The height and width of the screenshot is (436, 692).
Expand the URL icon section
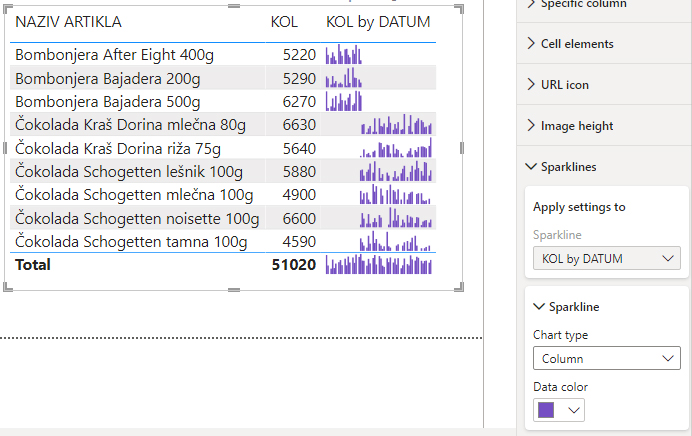click(564, 85)
